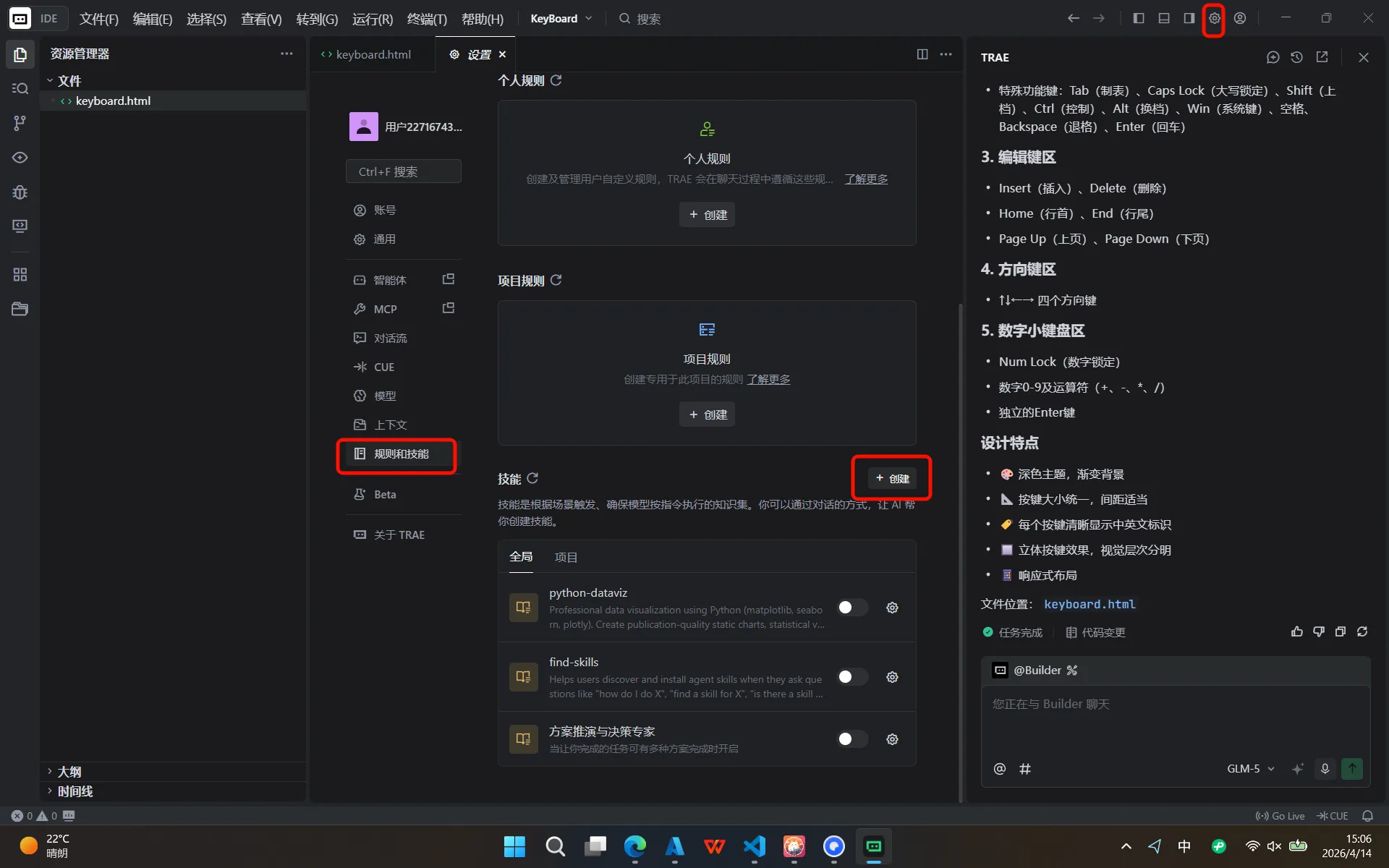Screen dimensions: 1389x868
Task: Open settings for 方案推演与决策专家 skill
Action: pyautogui.click(x=892, y=739)
